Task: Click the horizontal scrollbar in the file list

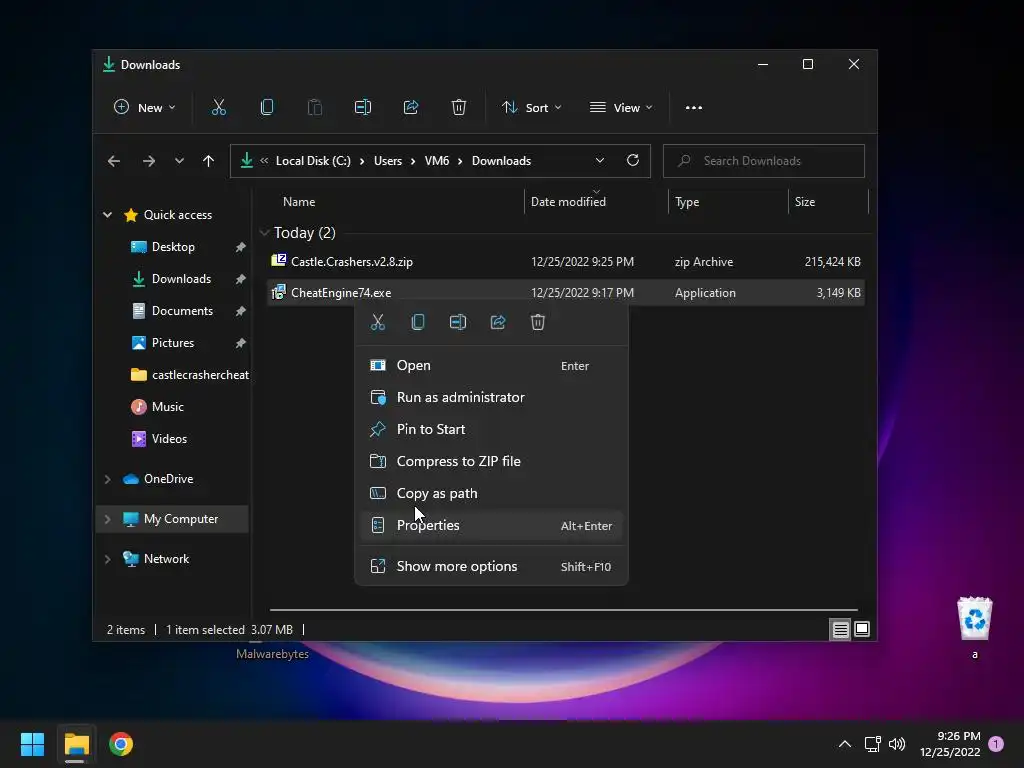Action: 564,609
